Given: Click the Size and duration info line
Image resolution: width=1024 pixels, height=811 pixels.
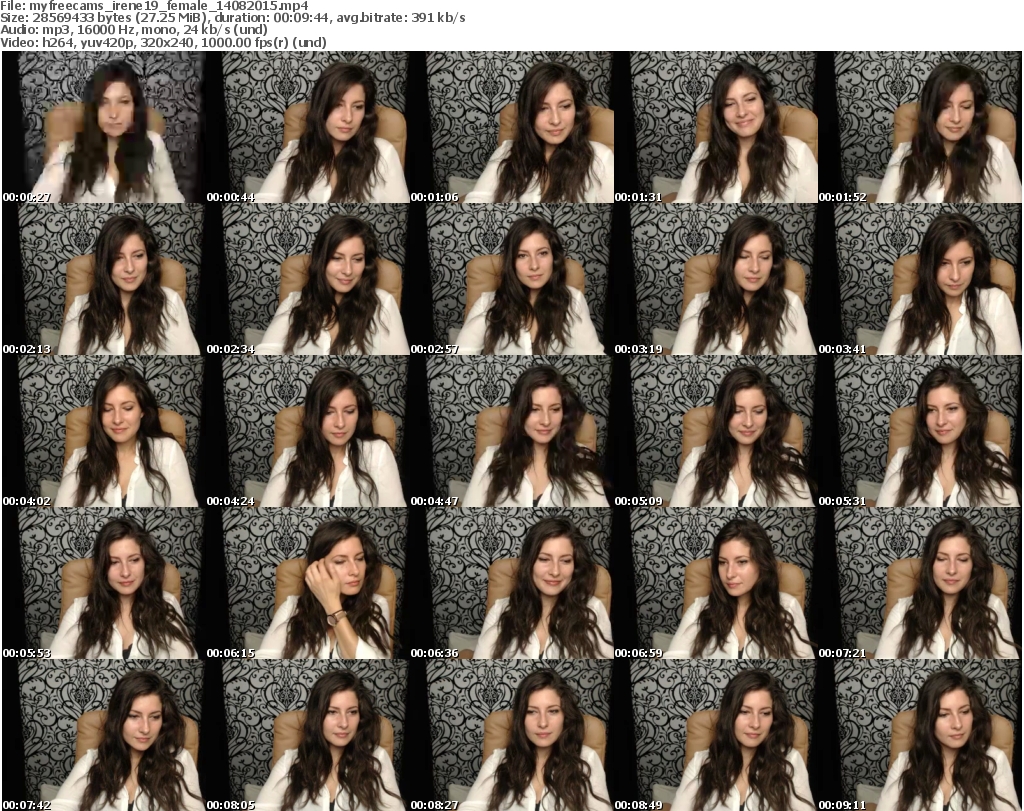Looking at the screenshot, I should click(x=232, y=18).
